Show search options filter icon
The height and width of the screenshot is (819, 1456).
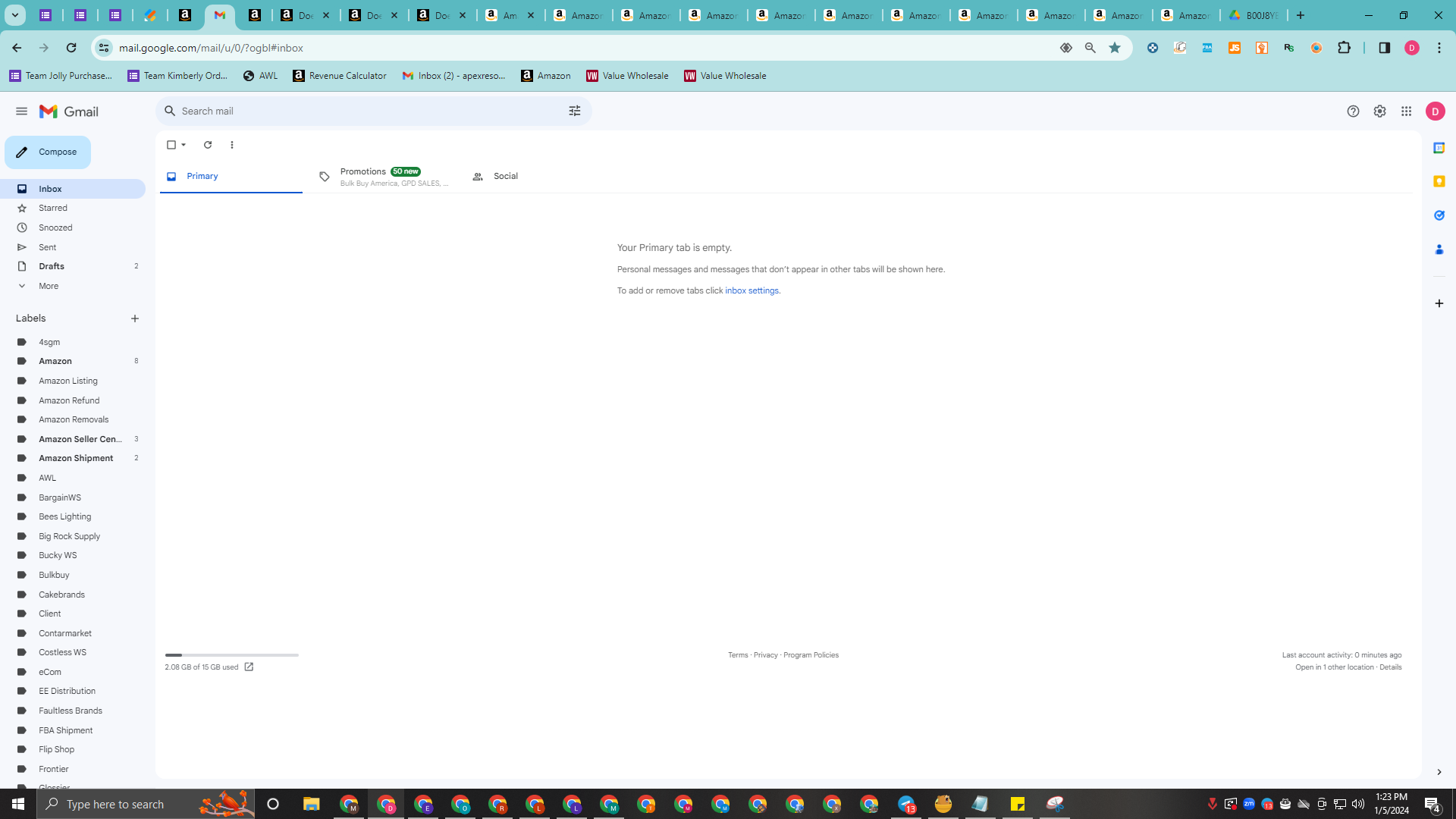pyautogui.click(x=575, y=111)
